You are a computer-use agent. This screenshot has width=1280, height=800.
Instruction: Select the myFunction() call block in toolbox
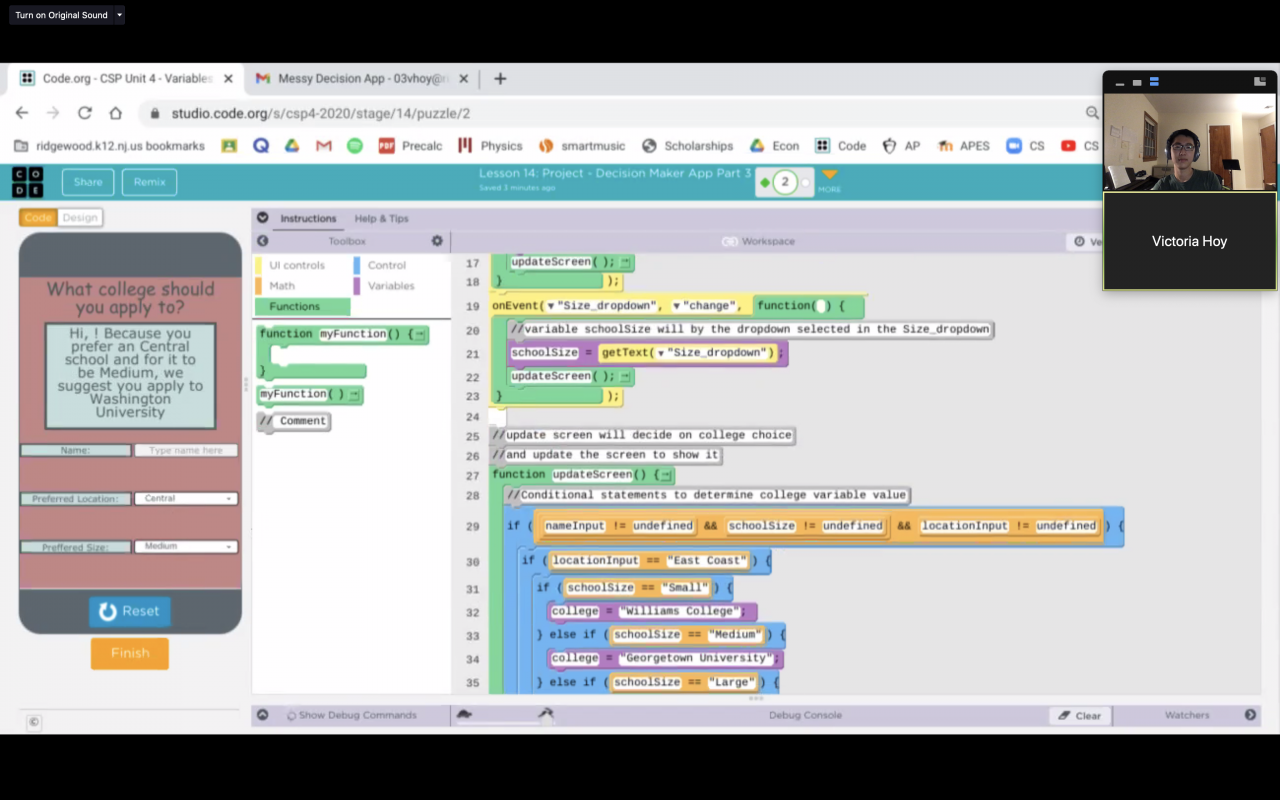310,395
